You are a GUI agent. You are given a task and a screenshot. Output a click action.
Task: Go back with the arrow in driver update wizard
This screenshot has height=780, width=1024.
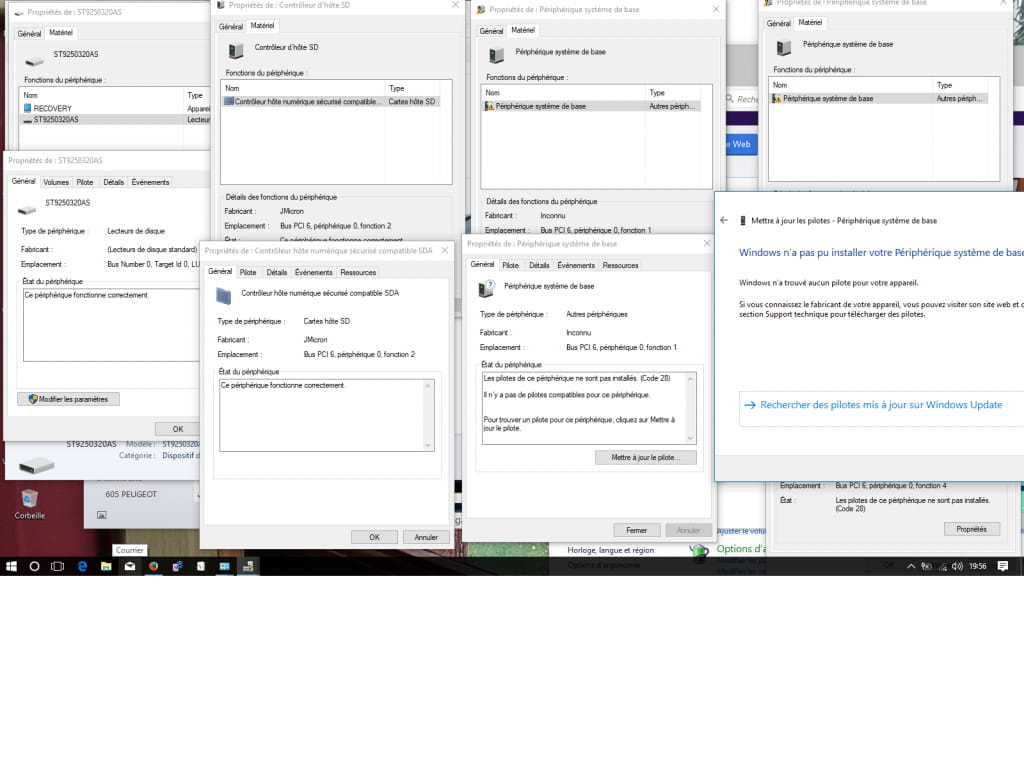pos(724,220)
